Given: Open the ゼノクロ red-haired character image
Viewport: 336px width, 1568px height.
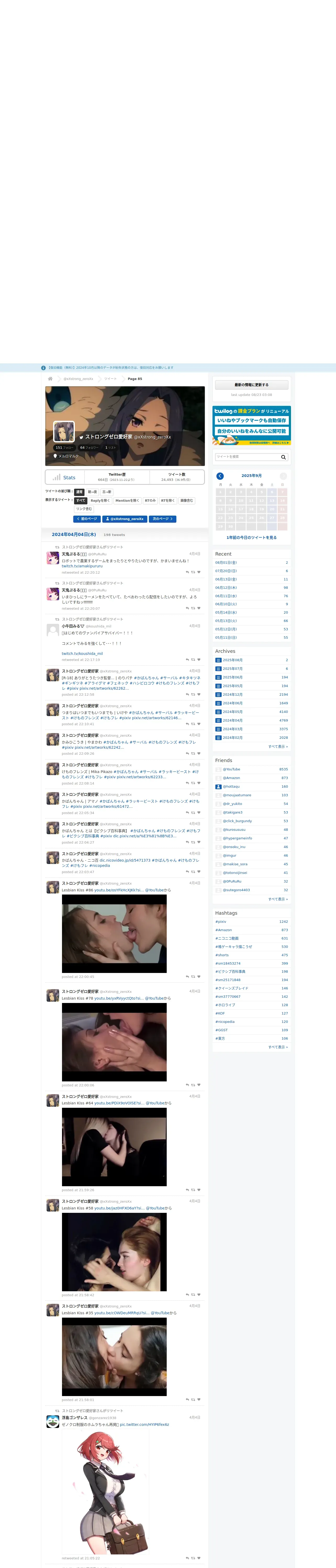Looking at the screenshot, I should (105, 1492).
